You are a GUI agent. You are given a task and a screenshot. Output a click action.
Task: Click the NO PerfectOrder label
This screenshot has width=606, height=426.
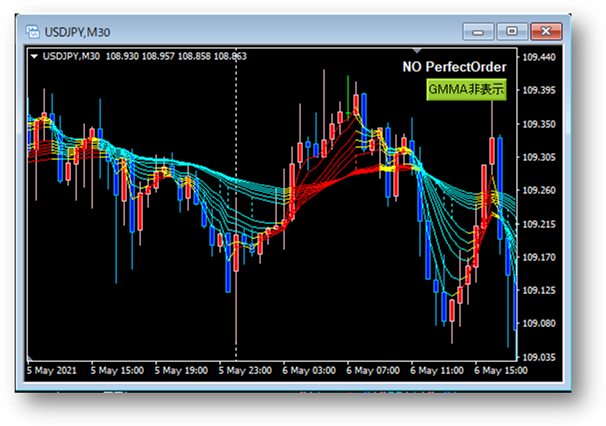coord(454,67)
